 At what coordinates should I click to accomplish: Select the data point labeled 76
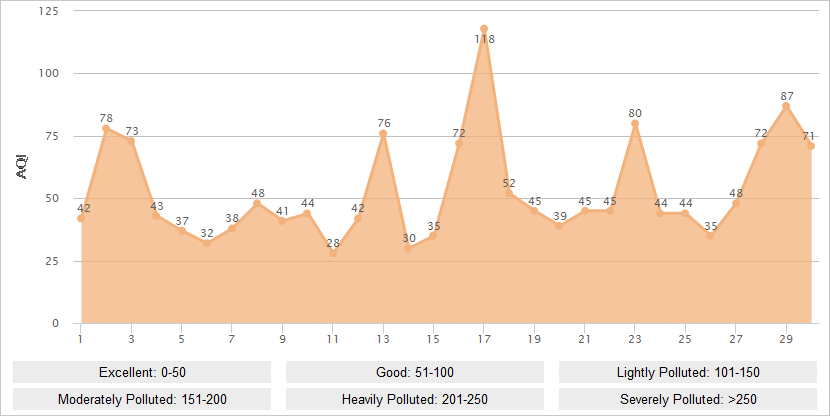(383, 133)
